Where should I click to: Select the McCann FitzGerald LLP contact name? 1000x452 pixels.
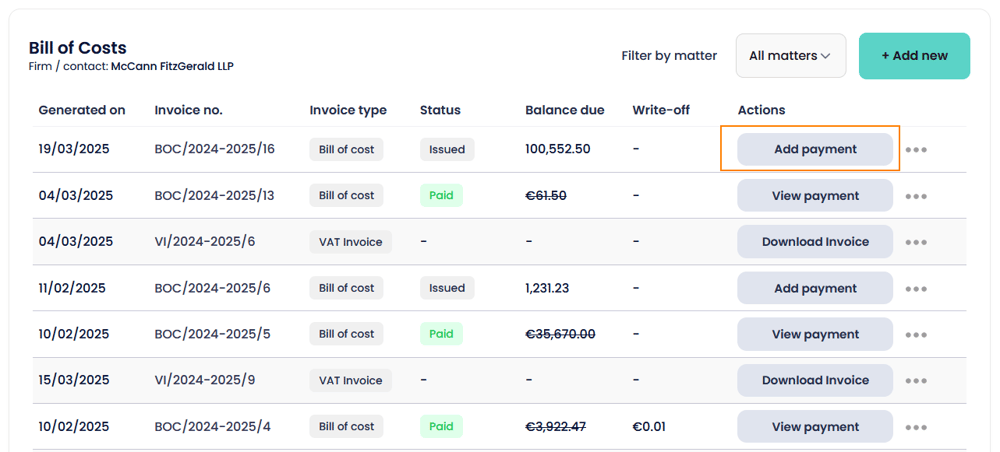pos(172,67)
